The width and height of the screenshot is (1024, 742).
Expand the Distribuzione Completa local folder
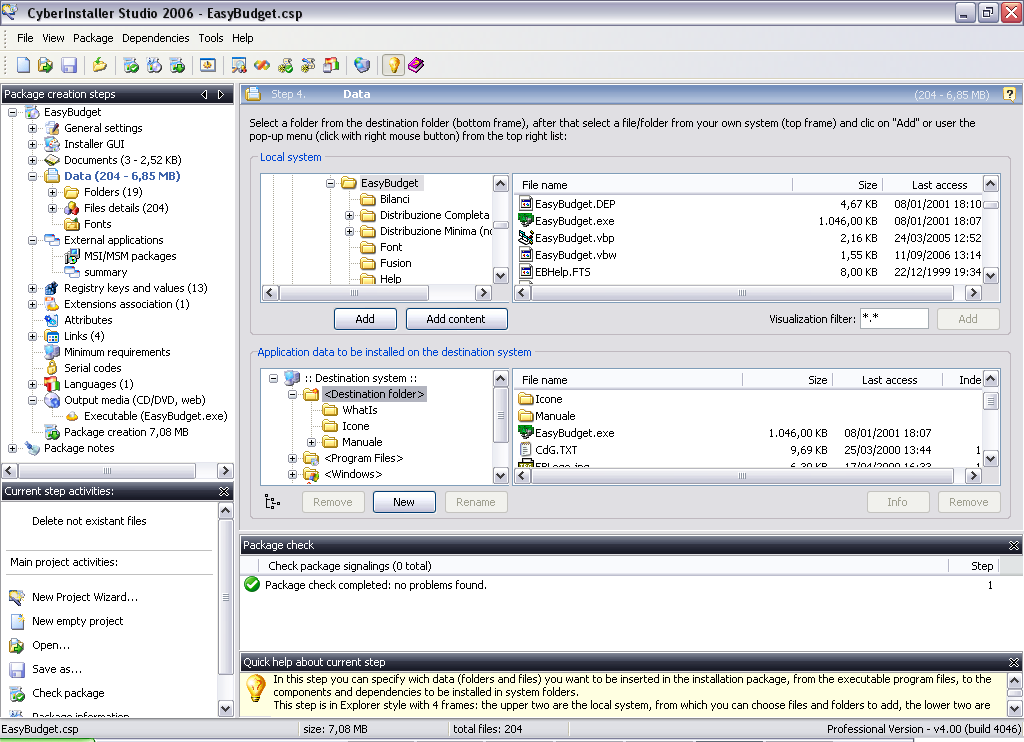coord(349,216)
